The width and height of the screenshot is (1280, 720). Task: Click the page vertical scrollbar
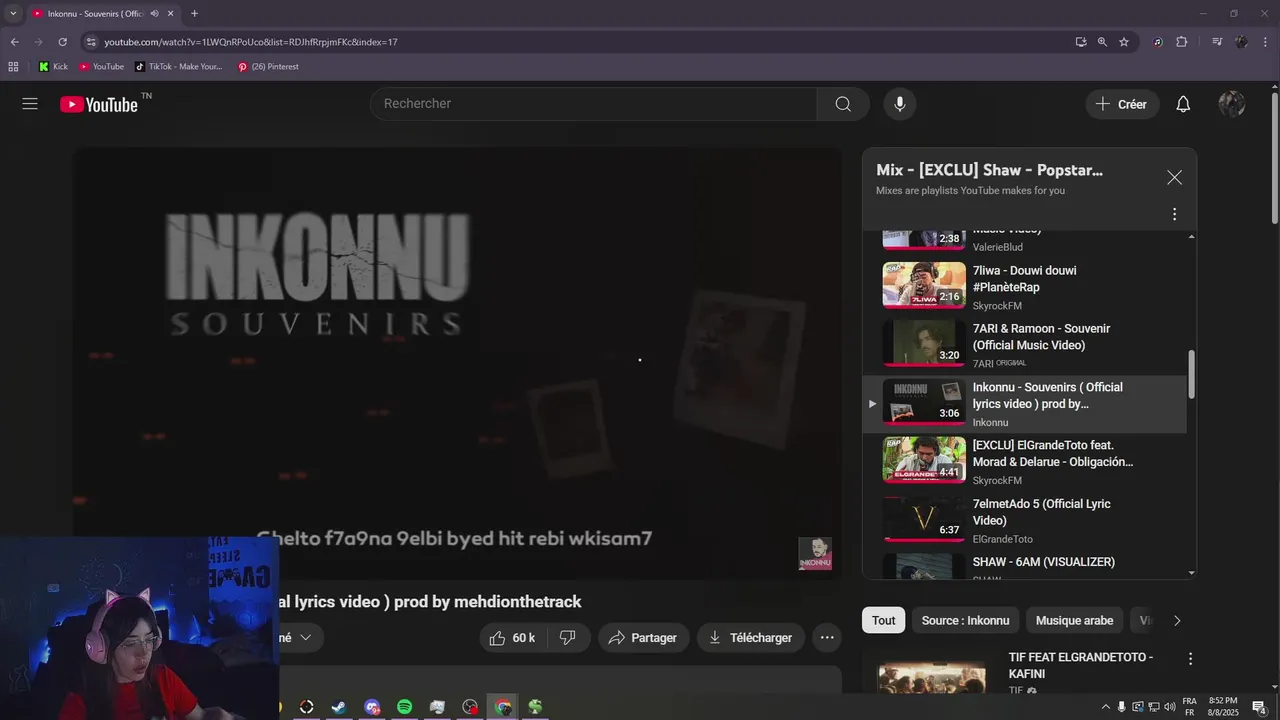pos(1275,156)
